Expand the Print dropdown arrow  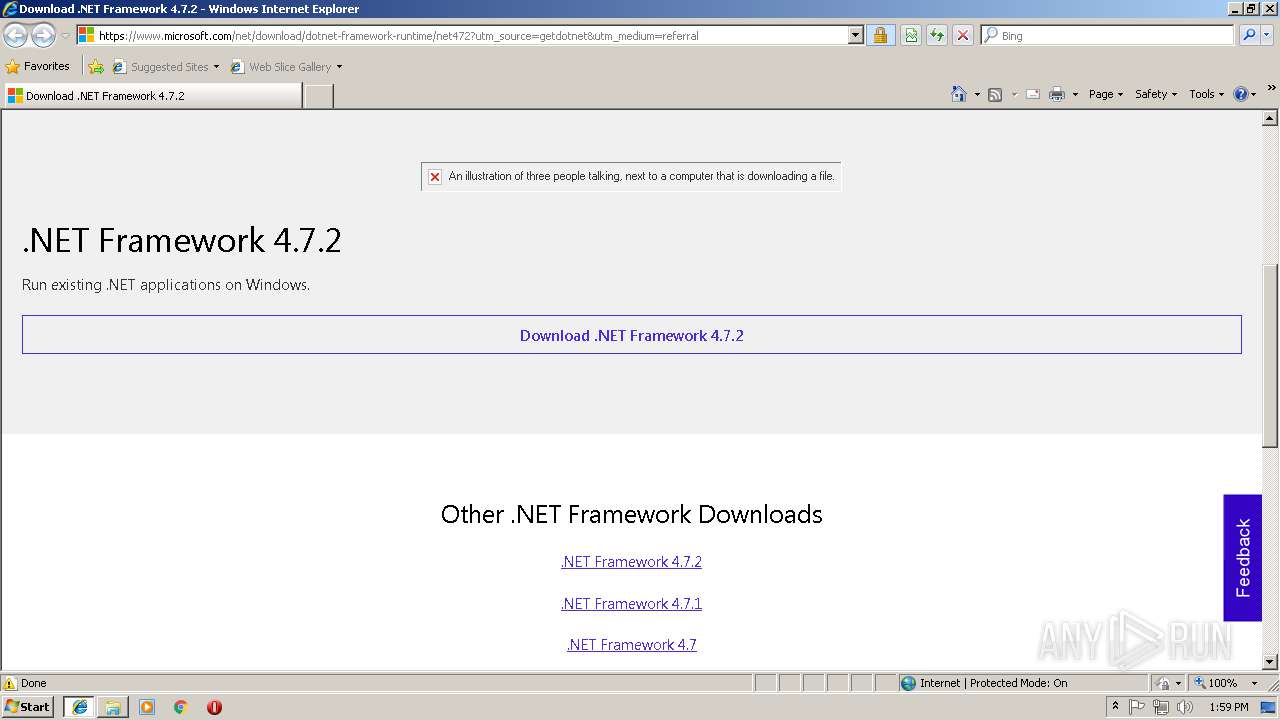coord(1075,94)
